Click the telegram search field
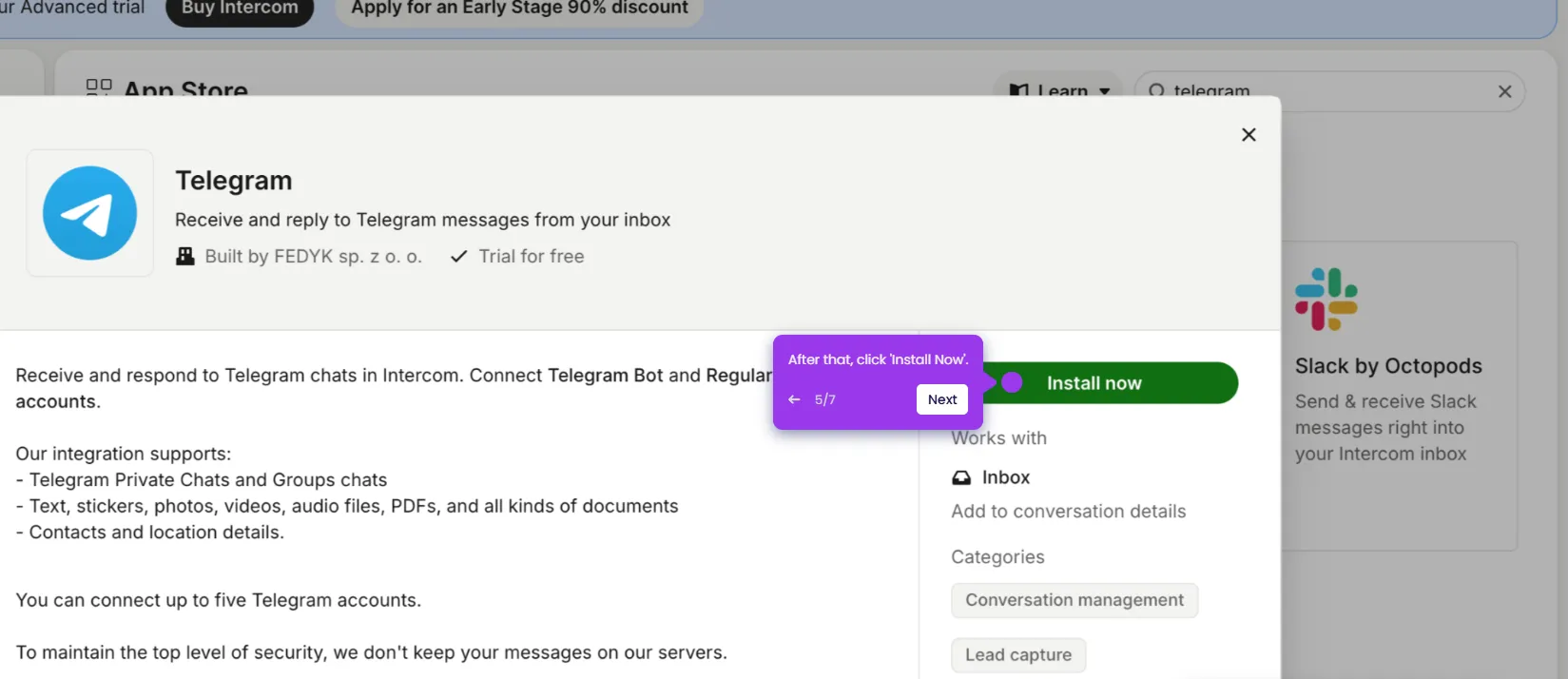Screen dimensions: 1568x679 pyautogui.click(x=1329, y=91)
